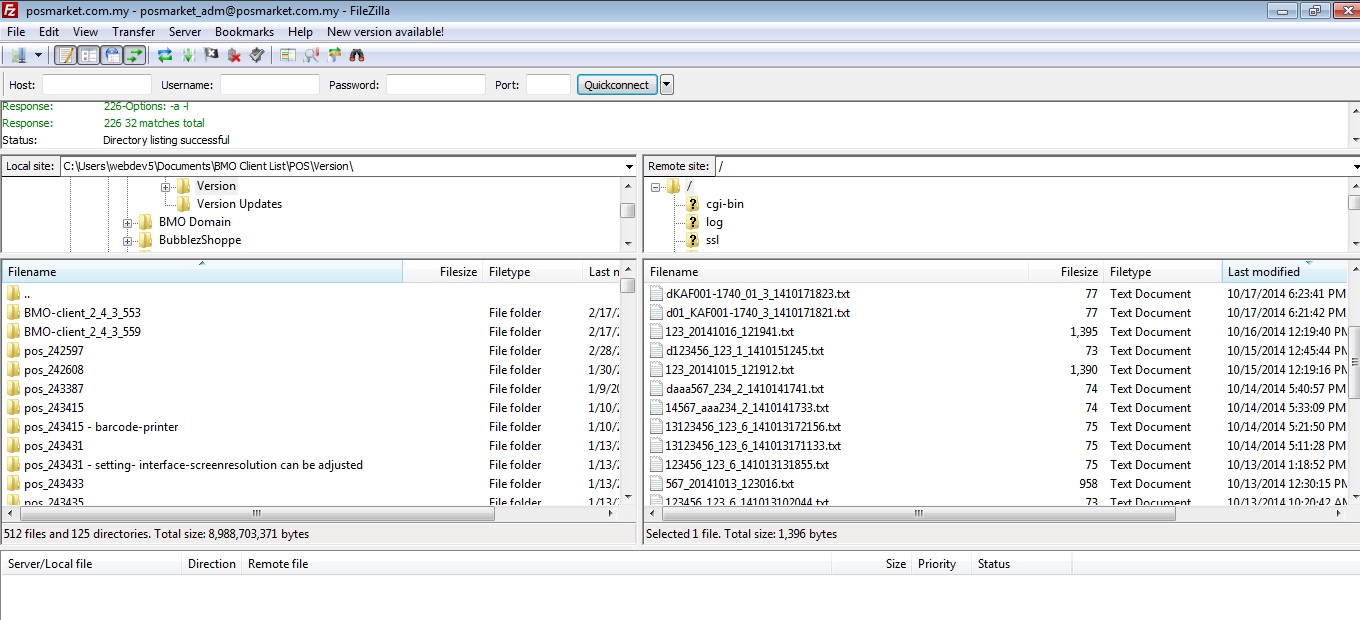Focus the Password input field
Screen dimensions: 1360x620
(x=436, y=85)
